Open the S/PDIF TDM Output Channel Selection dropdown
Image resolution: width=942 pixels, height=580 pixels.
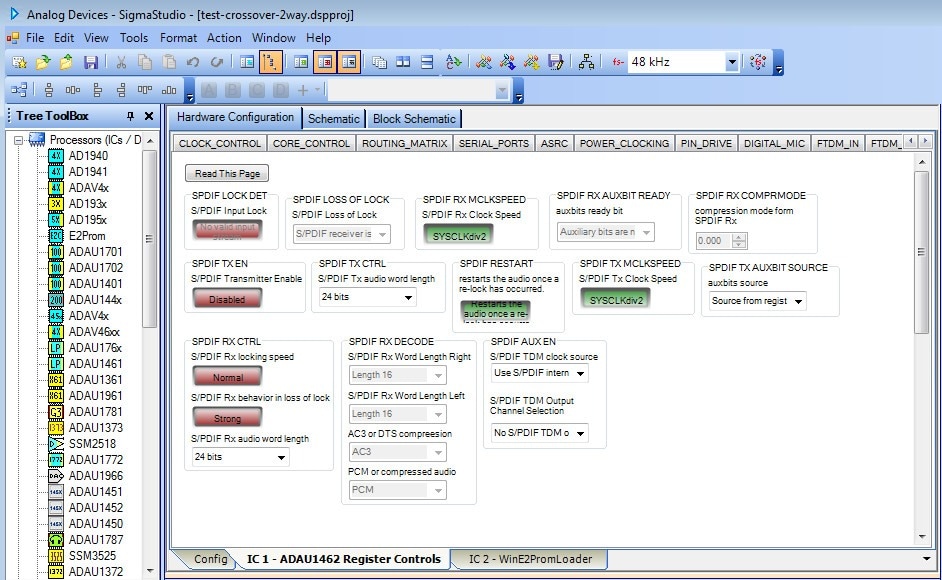click(539, 433)
